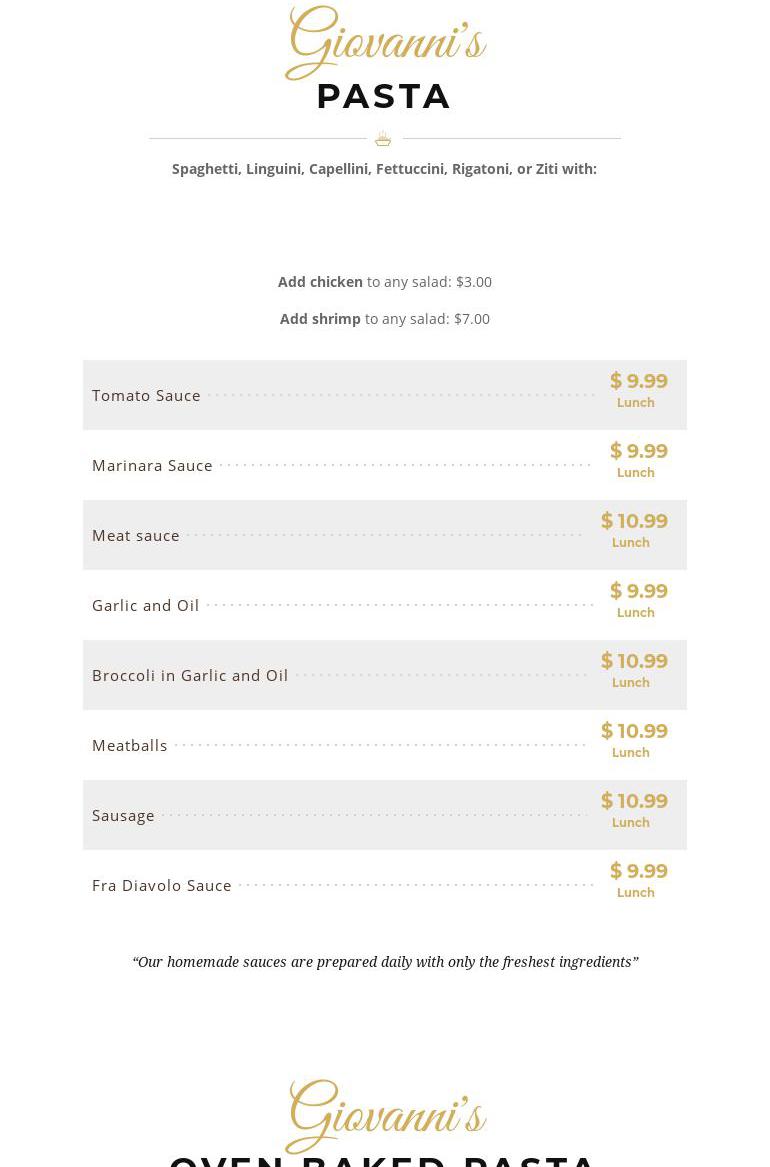Select the Marinara Sauce menu item
This screenshot has height=1167, width=770.
153,466
